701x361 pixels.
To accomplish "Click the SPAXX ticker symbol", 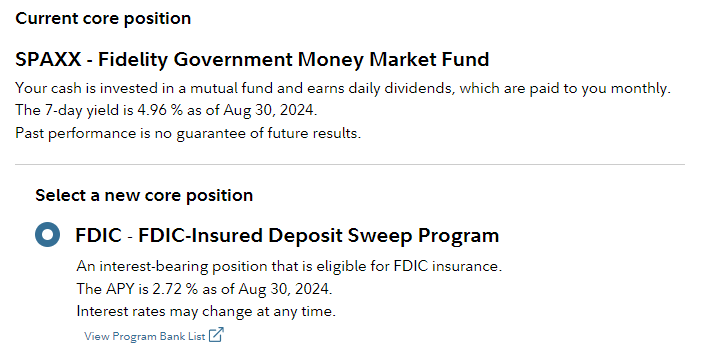I will pyautogui.click(x=48, y=59).
